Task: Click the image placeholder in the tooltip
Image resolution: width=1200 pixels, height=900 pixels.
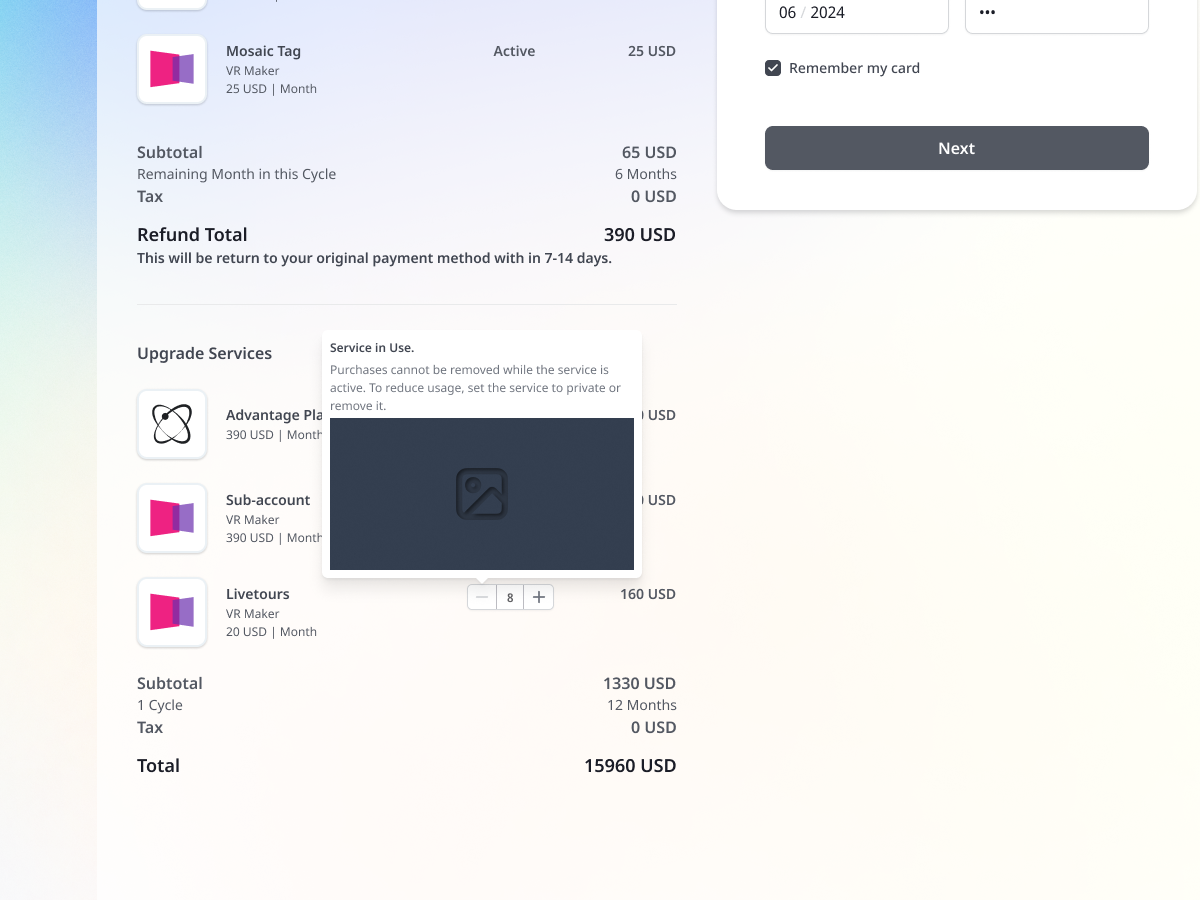Action: click(482, 494)
